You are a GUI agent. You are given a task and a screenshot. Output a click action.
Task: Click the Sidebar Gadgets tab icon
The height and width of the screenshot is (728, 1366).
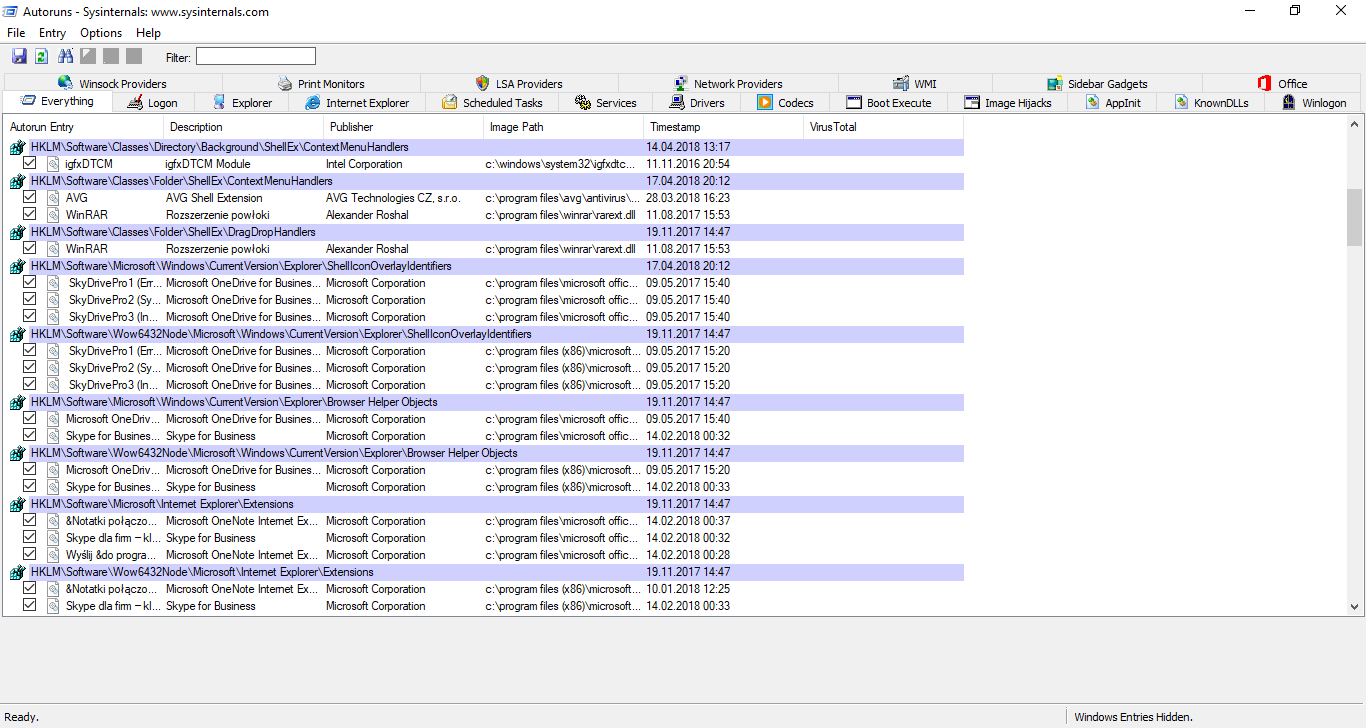[1055, 83]
